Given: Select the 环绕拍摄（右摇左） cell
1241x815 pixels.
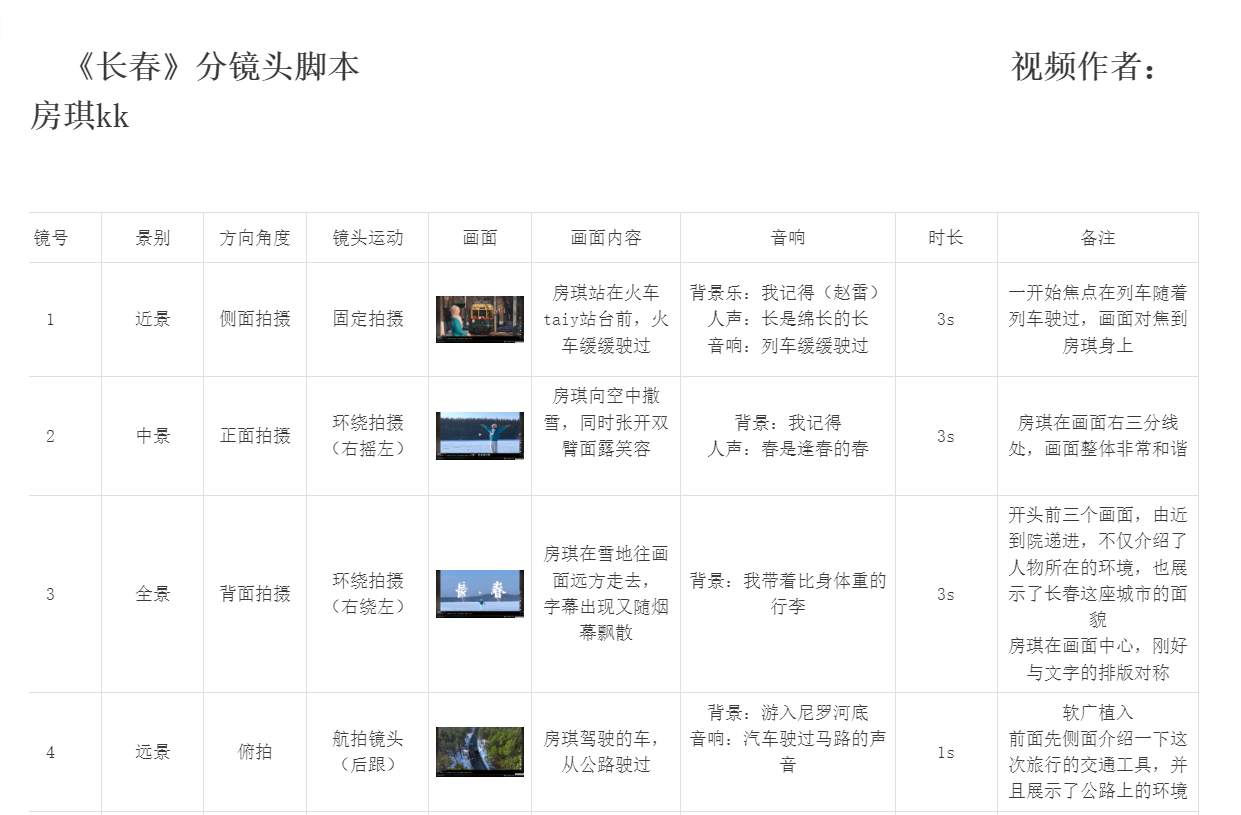Looking at the screenshot, I should (x=368, y=436).
